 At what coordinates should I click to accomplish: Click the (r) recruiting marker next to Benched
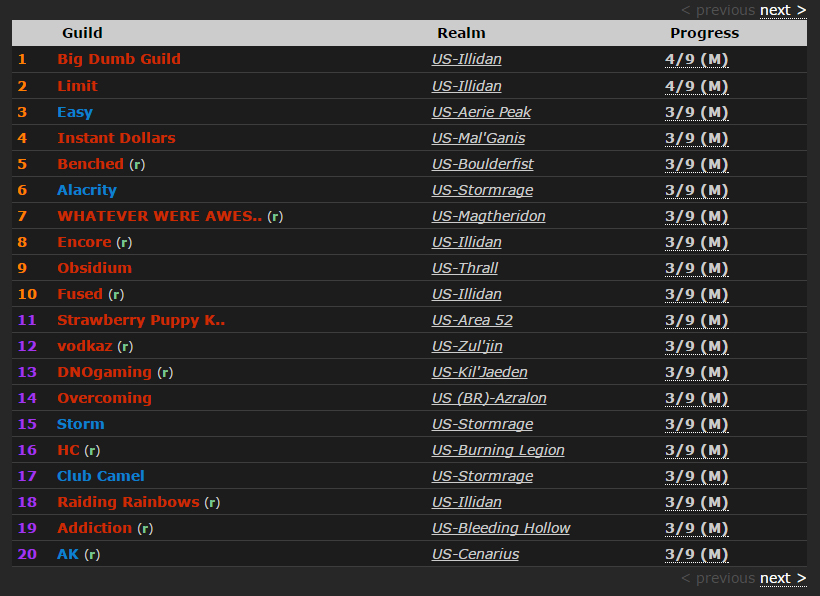point(138,165)
